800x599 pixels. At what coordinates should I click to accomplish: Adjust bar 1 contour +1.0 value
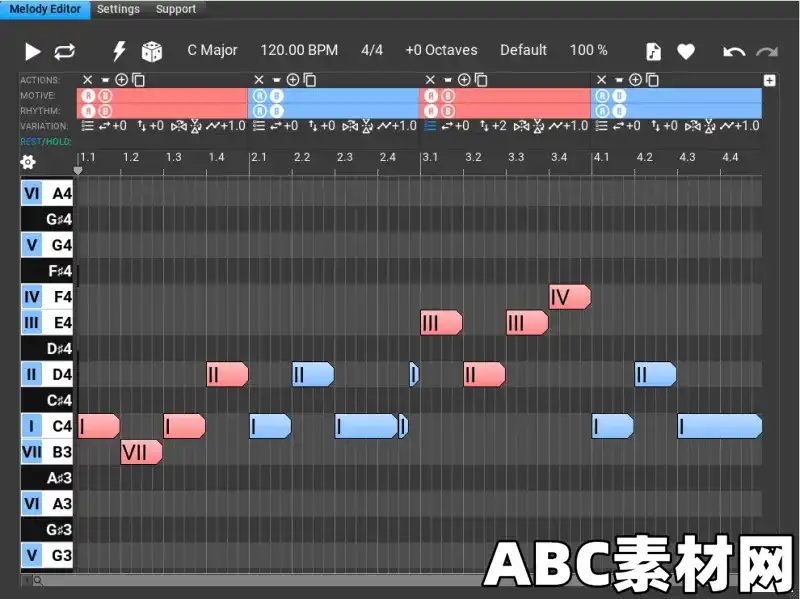point(225,126)
